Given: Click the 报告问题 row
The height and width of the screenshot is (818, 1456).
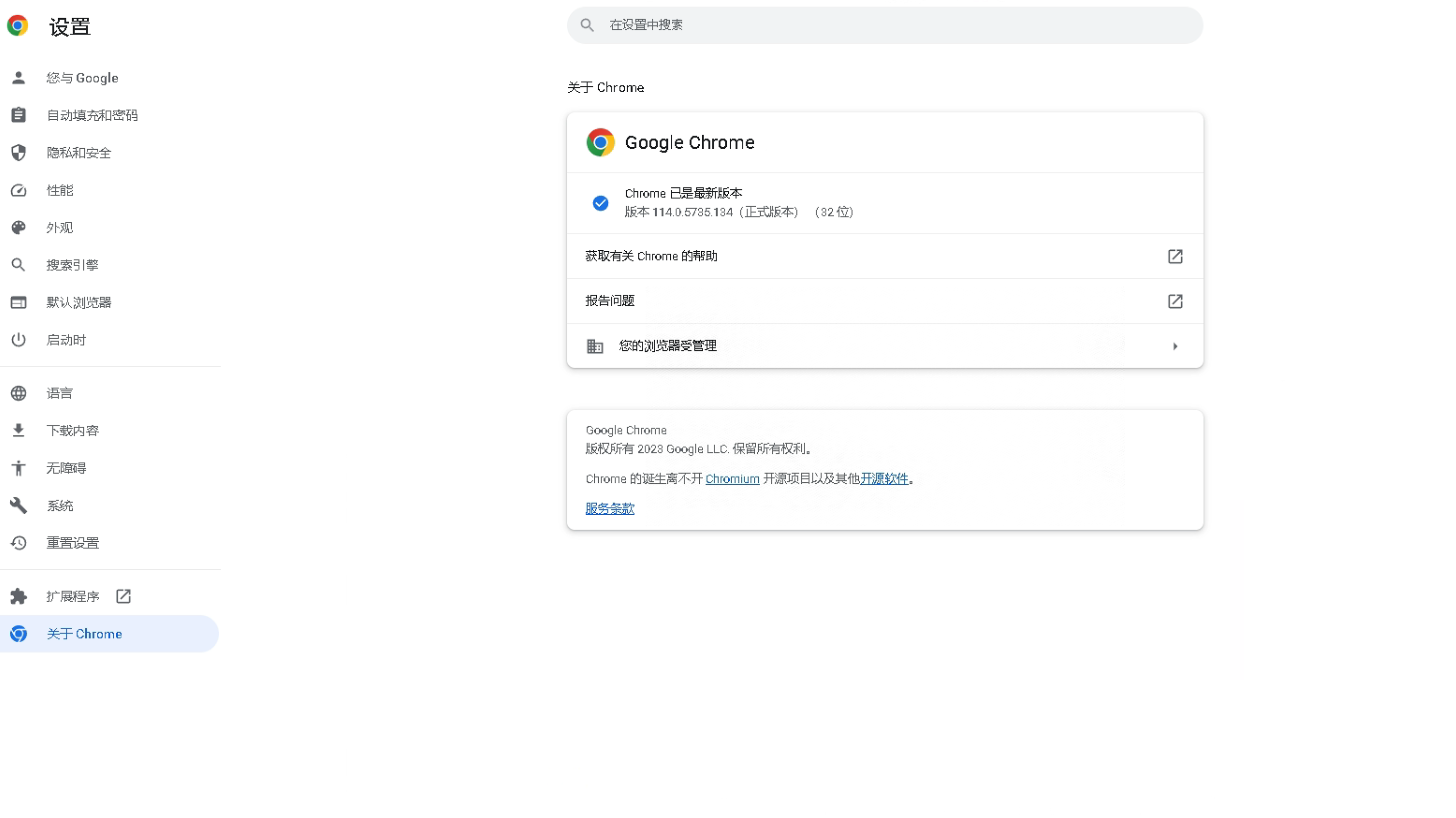Looking at the screenshot, I should click(885, 301).
